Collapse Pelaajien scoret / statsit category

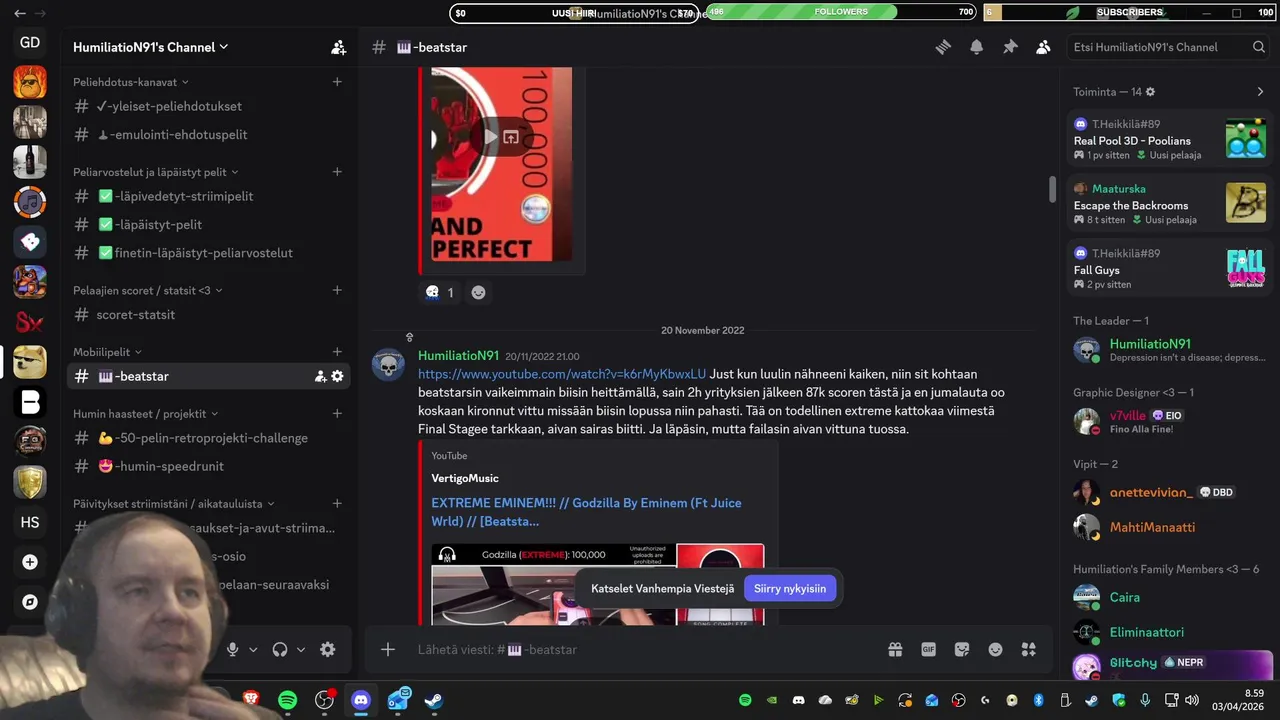(x=148, y=290)
